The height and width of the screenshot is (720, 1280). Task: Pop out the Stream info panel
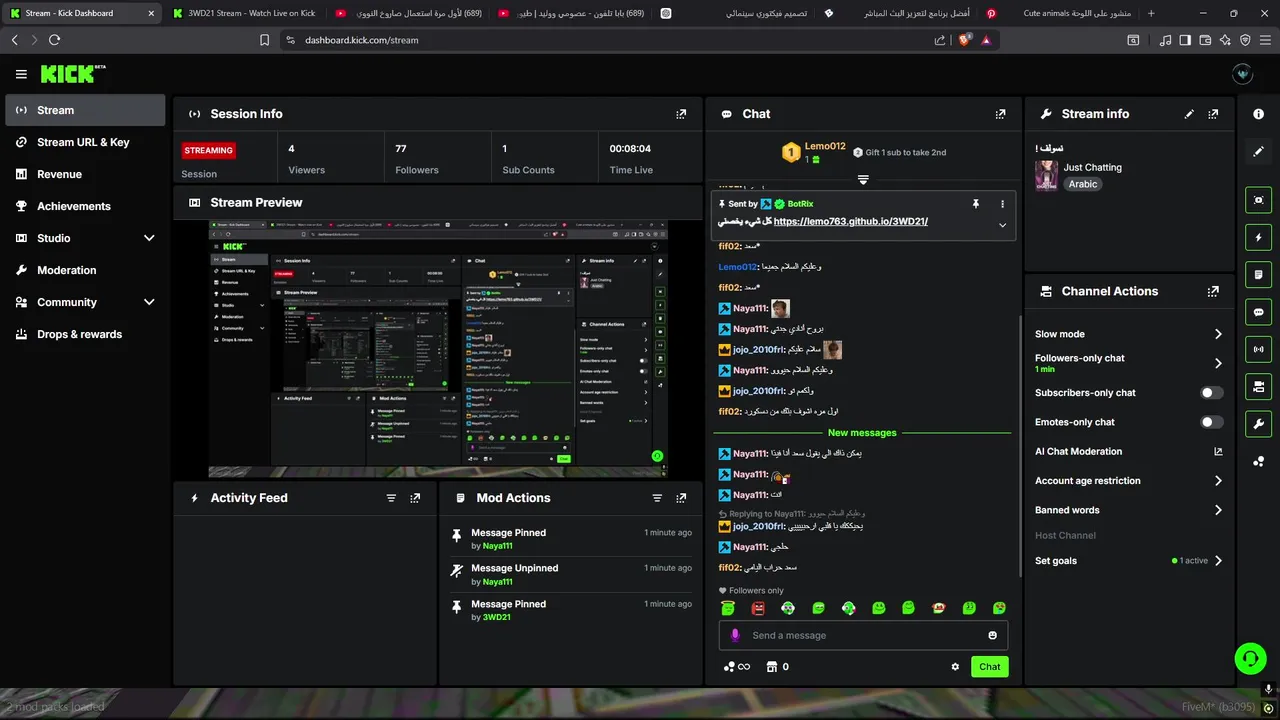[x=1213, y=114]
